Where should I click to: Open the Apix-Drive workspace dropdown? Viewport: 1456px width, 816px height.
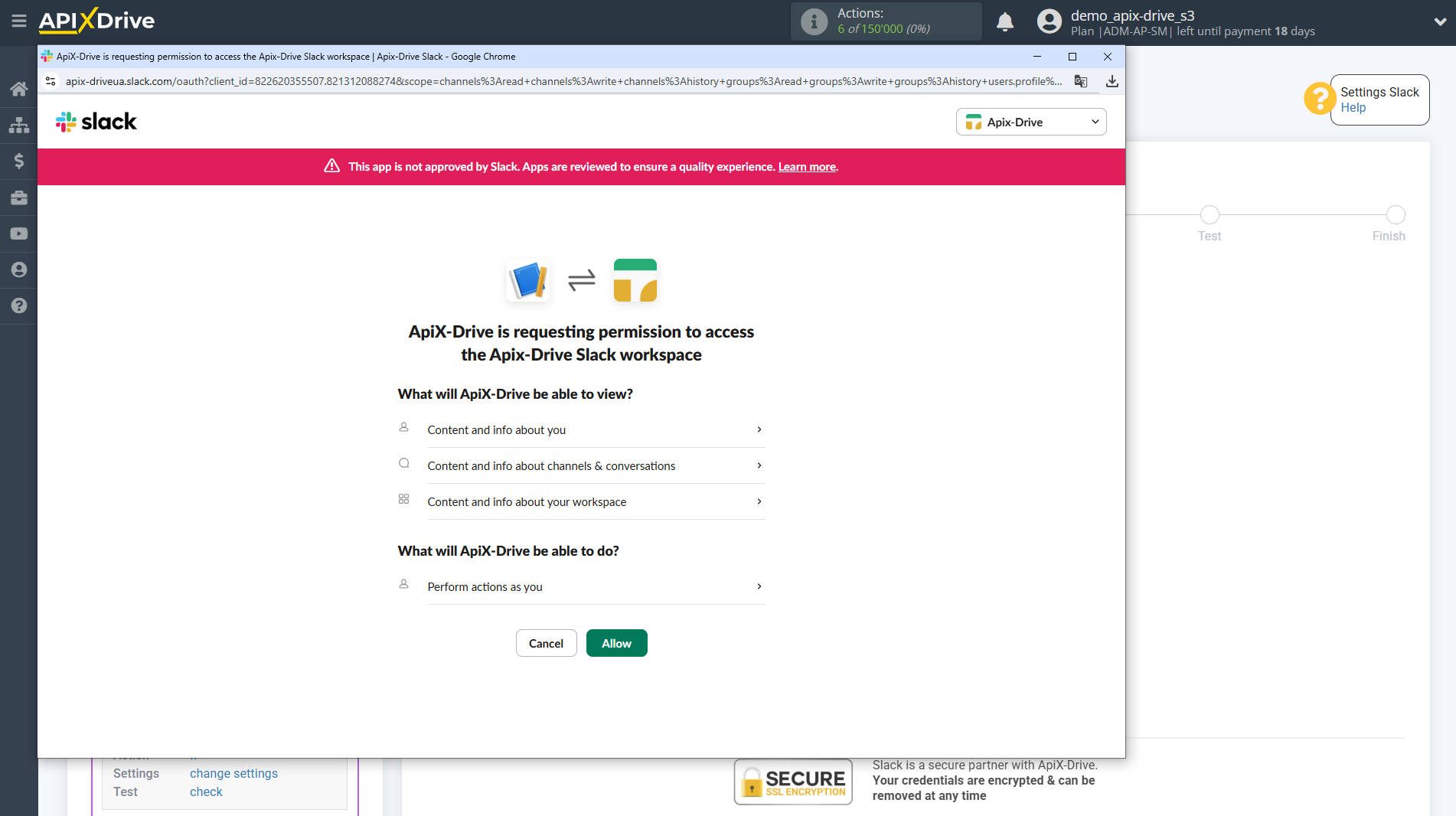1031,122
